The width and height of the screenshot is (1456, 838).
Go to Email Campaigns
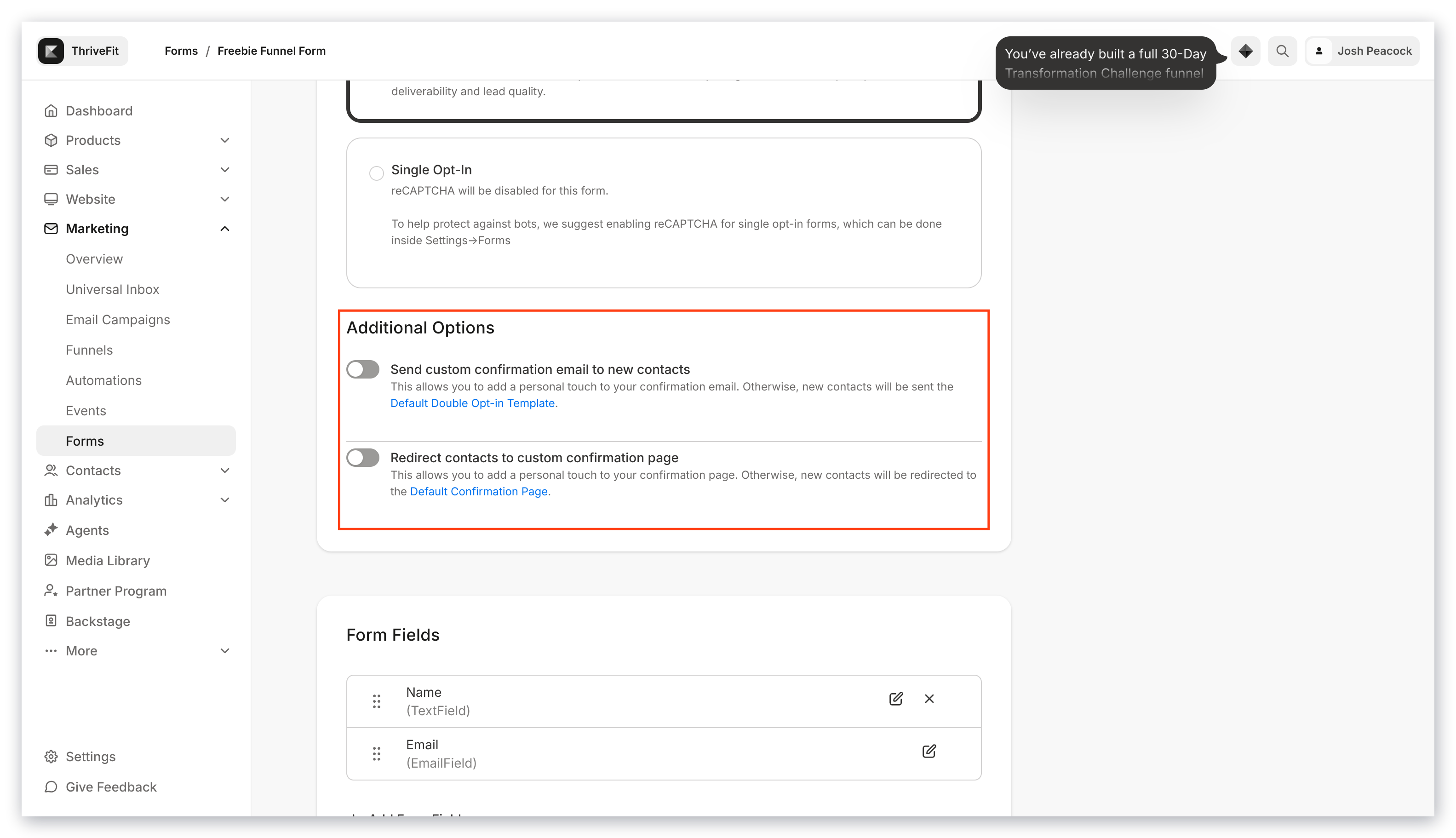[x=118, y=320]
